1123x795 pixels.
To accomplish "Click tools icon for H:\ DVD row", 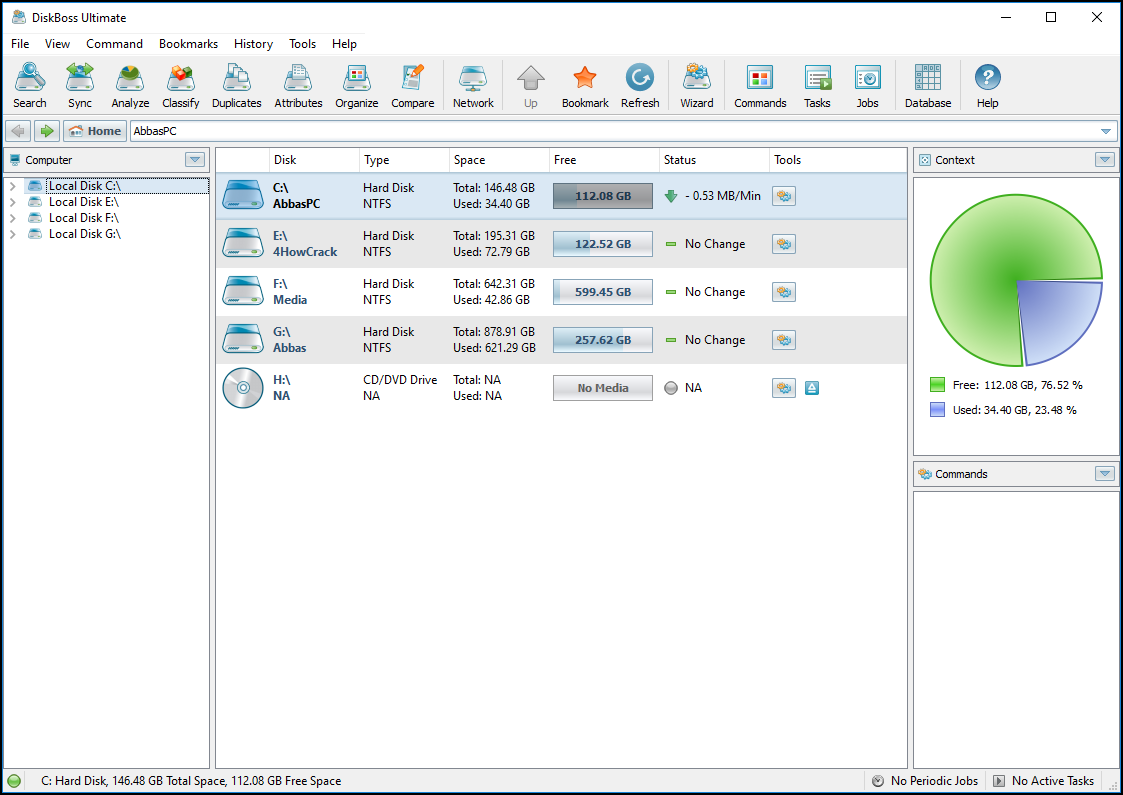I will tap(784, 388).
